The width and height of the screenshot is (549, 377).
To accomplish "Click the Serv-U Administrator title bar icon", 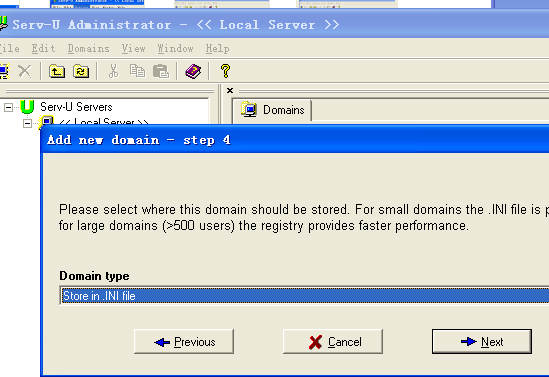I will pyautogui.click(x=3, y=24).
